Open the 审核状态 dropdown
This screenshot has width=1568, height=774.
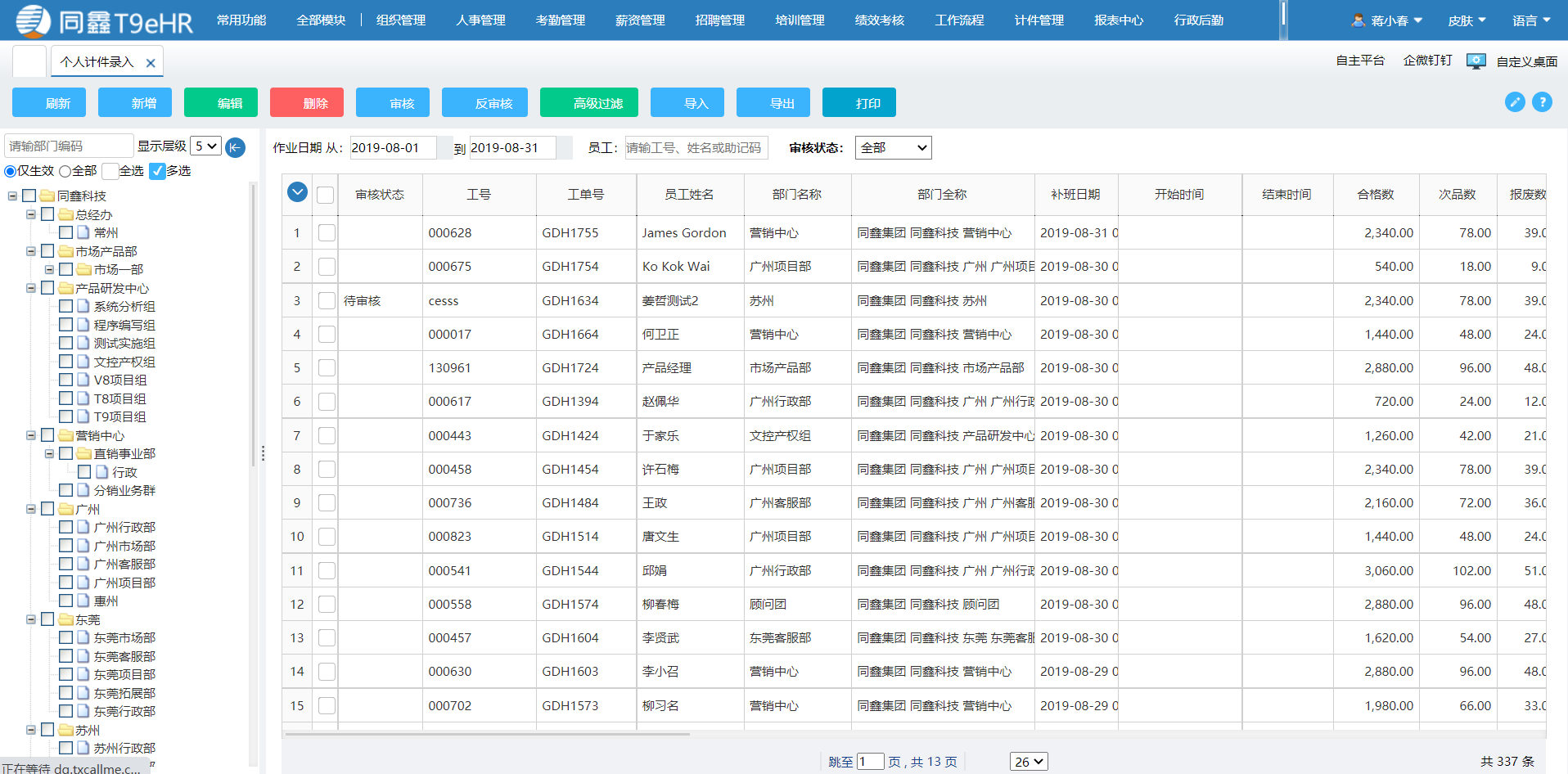coord(893,147)
